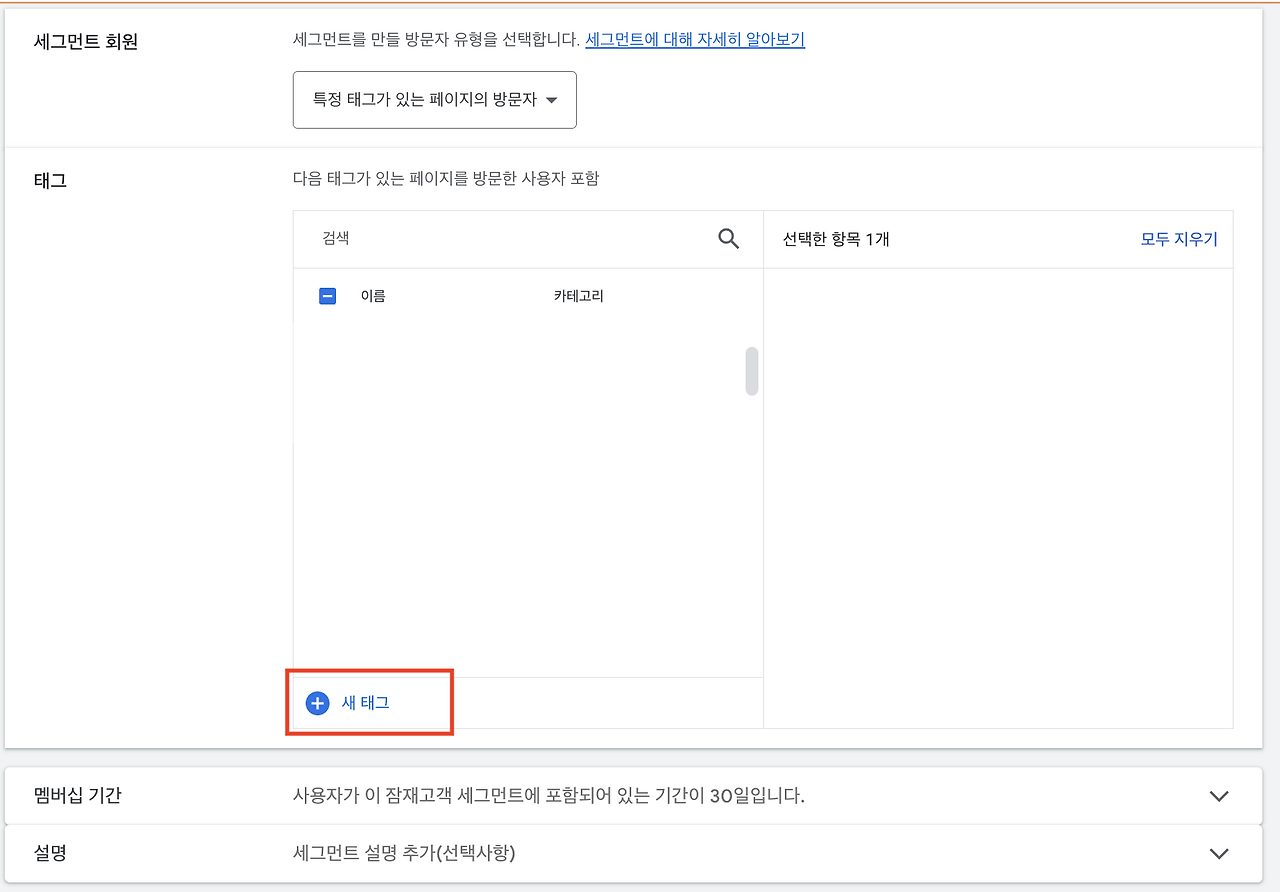Open the 세그먼트에 대해 자세히 알아보기 help link
The height and width of the screenshot is (892, 1280).
[x=694, y=39]
